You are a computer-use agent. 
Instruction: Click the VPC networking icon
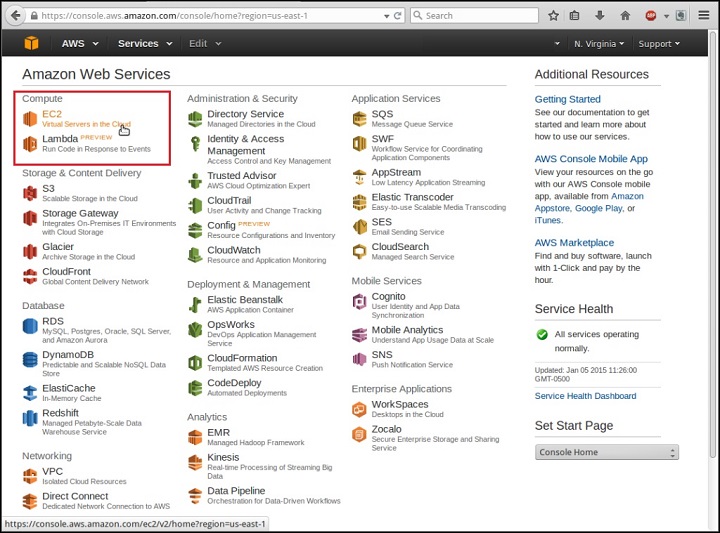pos(30,476)
